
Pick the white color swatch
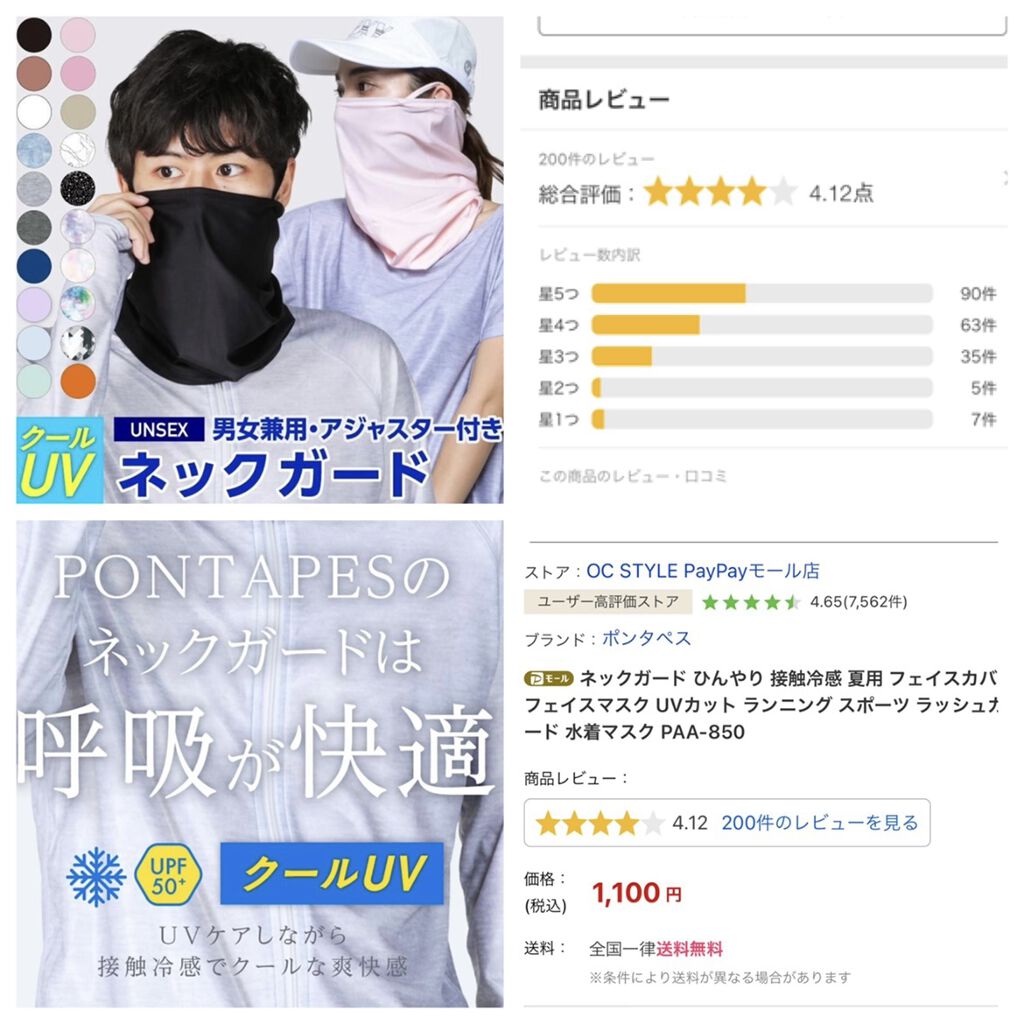34,112
